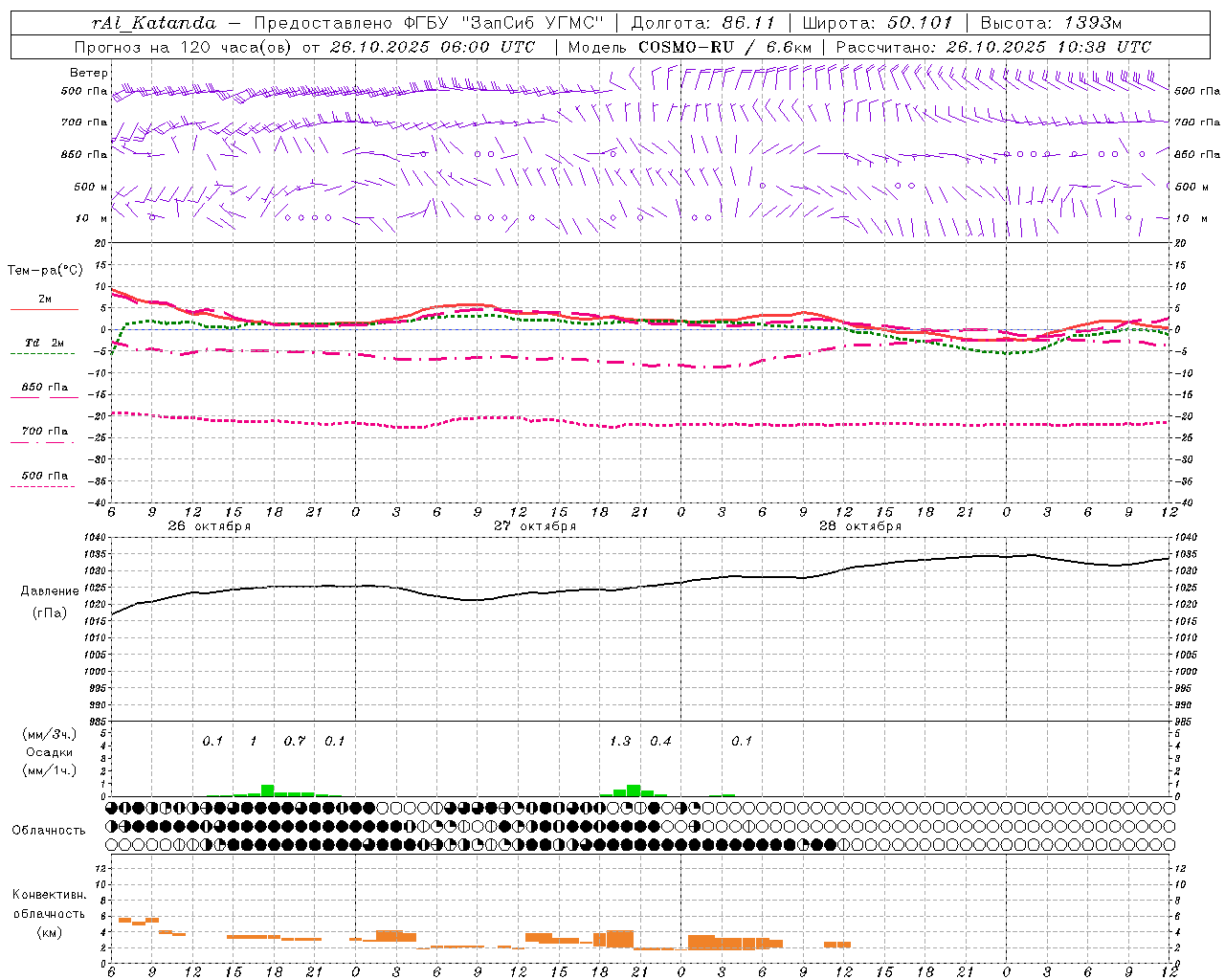Click the '0.7' precipitation amount value
This screenshot has width=1225, height=980.
pos(295,742)
